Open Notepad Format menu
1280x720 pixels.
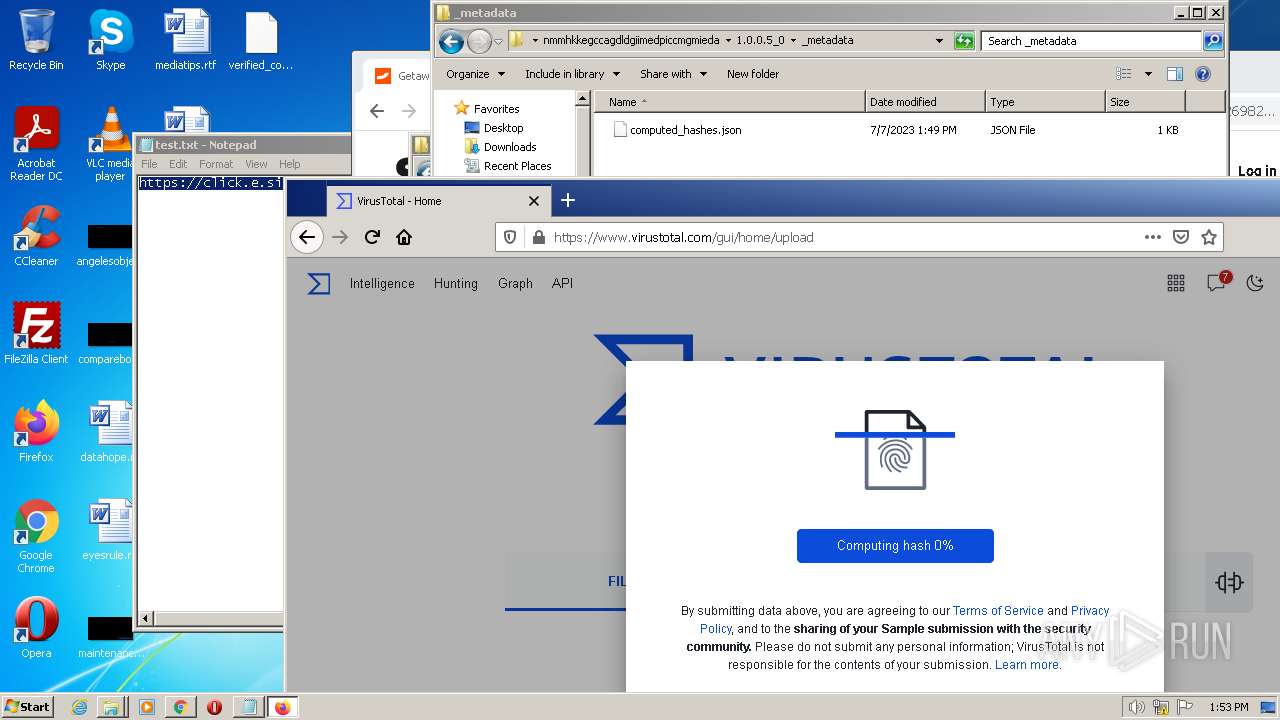click(x=216, y=164)
